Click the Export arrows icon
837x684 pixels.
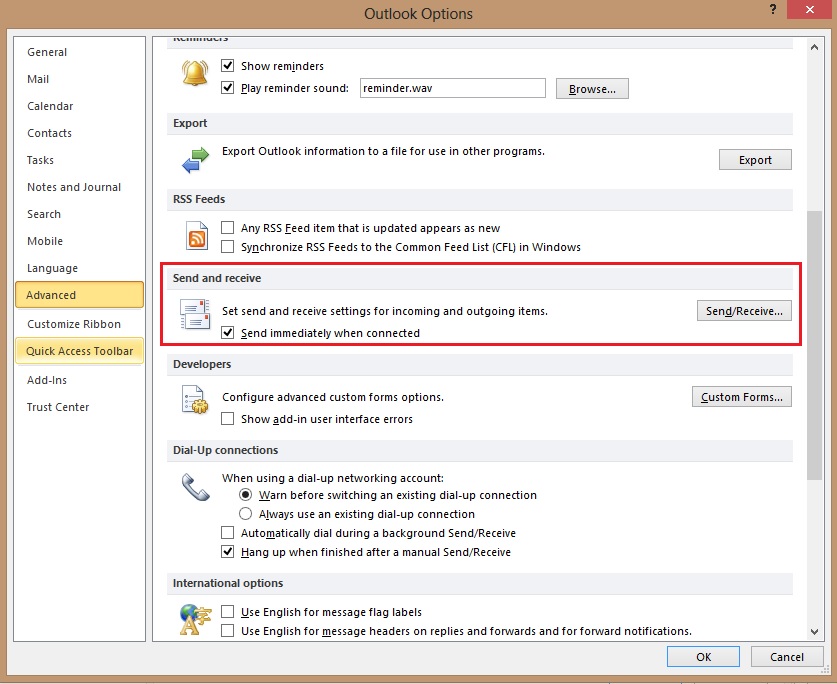click(x=195, y=160)
